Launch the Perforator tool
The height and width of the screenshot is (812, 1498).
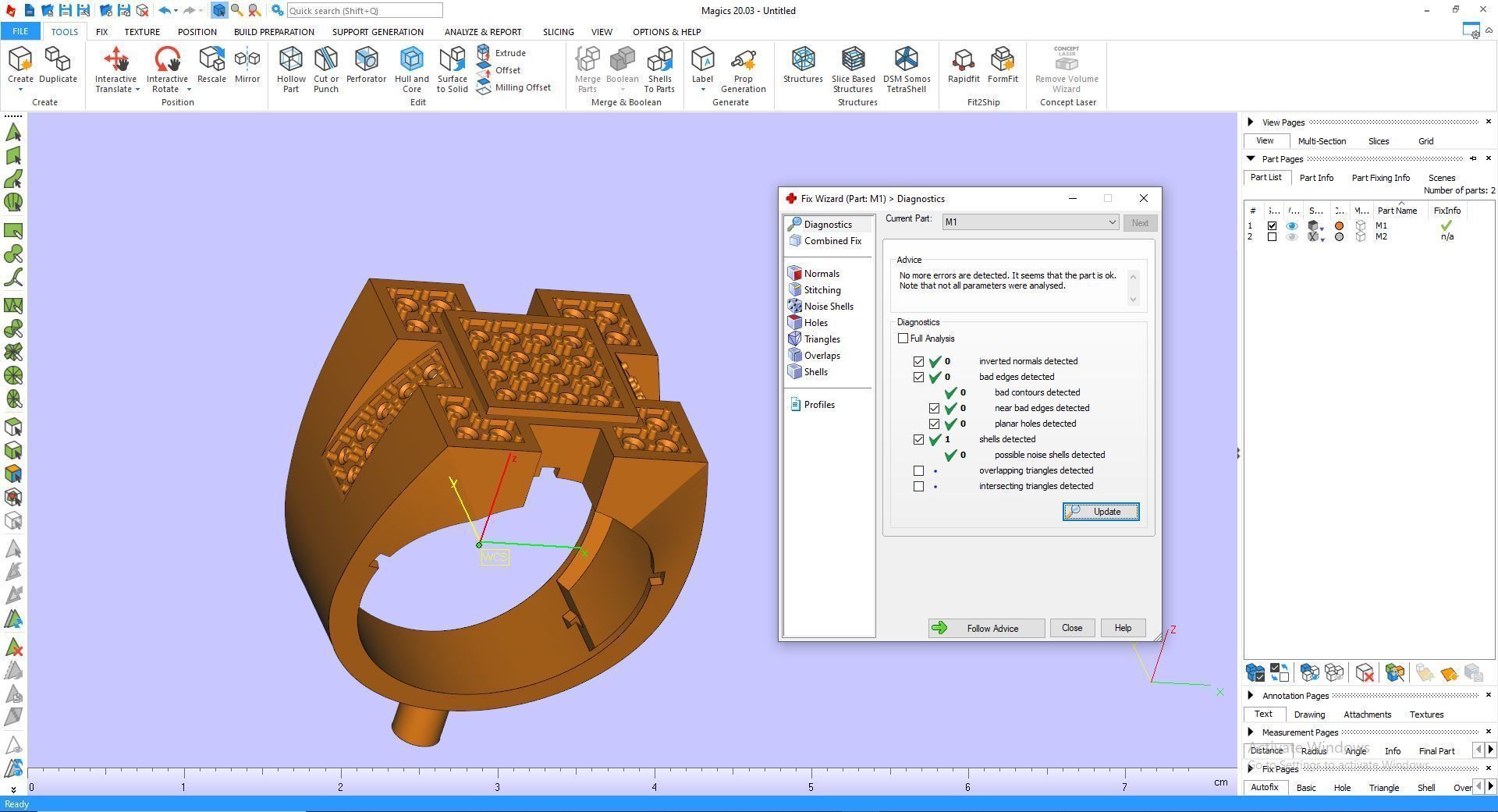[x=366, y=64]
